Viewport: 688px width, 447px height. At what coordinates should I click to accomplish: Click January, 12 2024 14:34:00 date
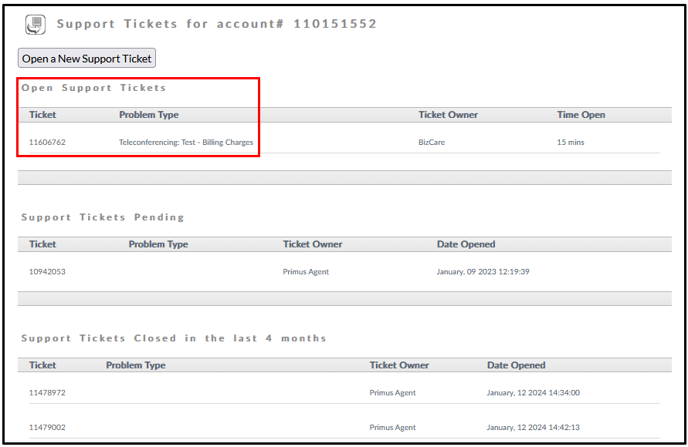[533, 393]
